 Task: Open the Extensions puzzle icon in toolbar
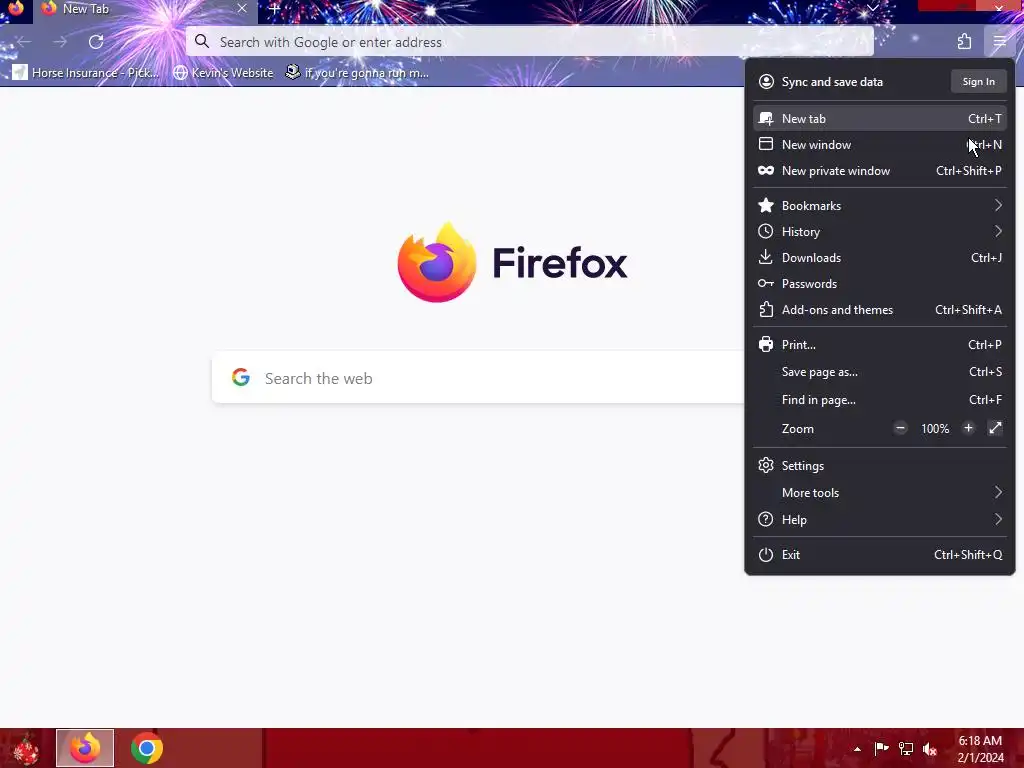(x=965, y=42)
